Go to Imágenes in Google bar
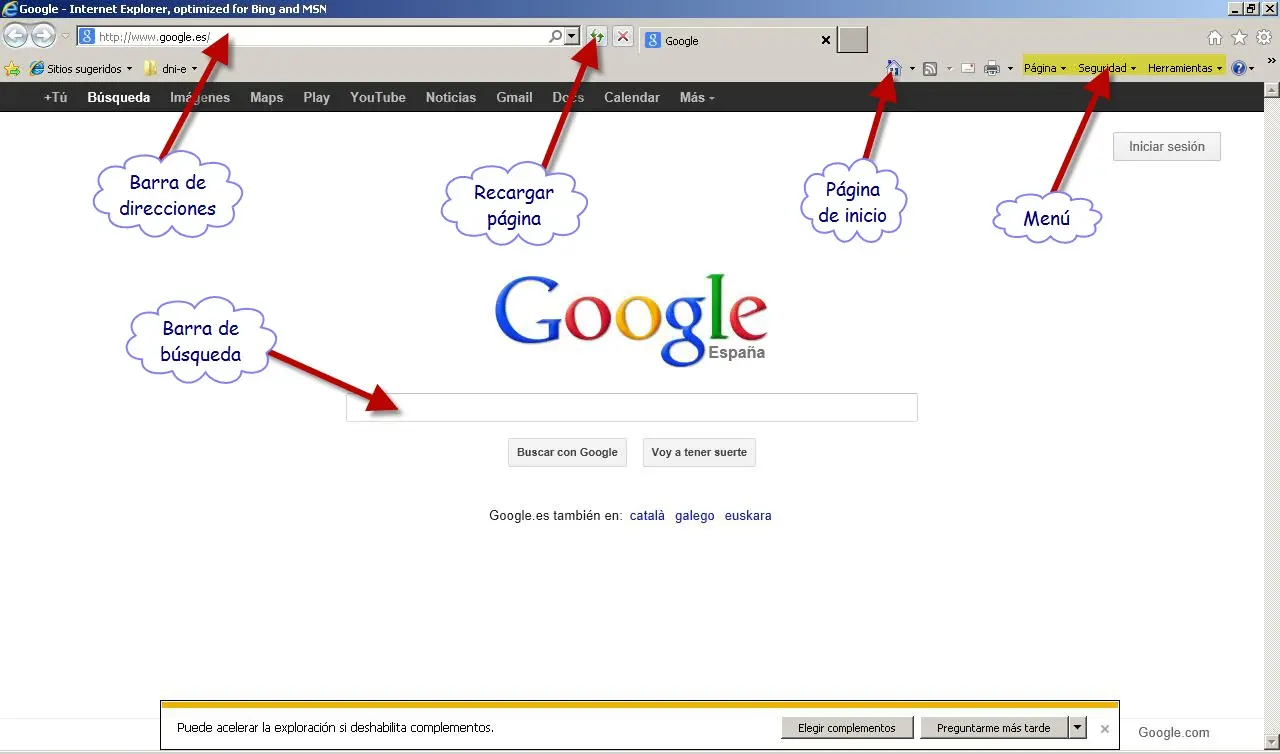The width and height of the screenshot is (1280, 754). (x=200, y=97)
